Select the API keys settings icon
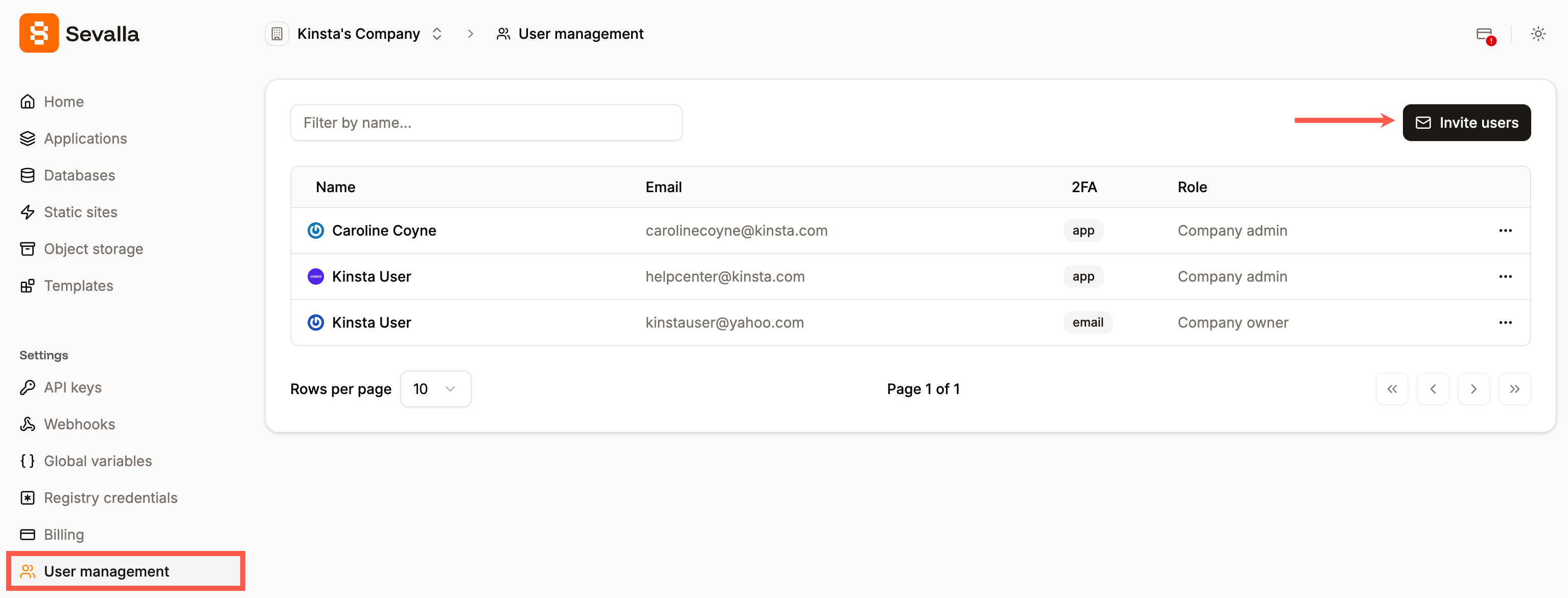Image resolution: width=1568 pixels, height=598 pixels. (28, 387)
